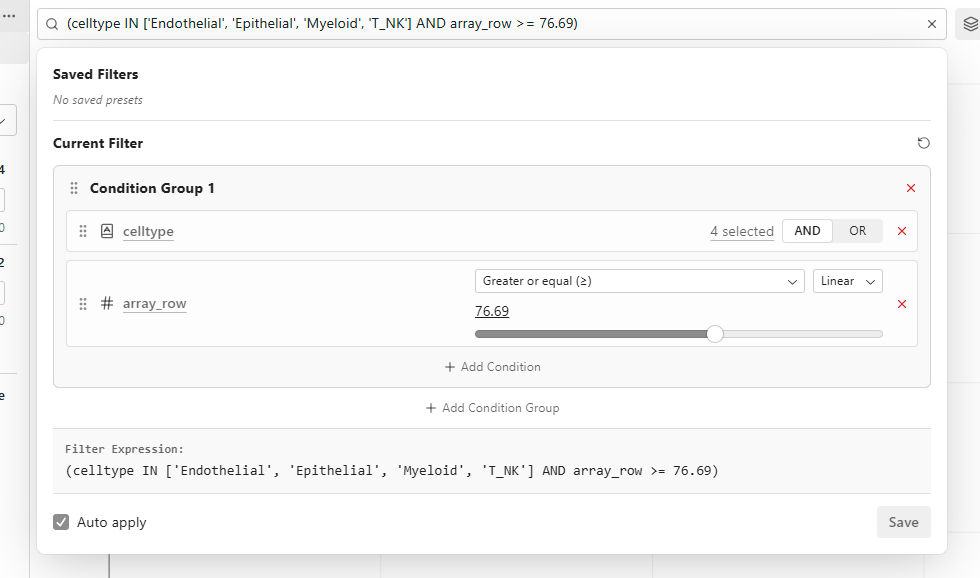Image resolution: width=980 pixels, height=578 pixels.
Task: Open the Linear scale dropdown
Action: 847,281
